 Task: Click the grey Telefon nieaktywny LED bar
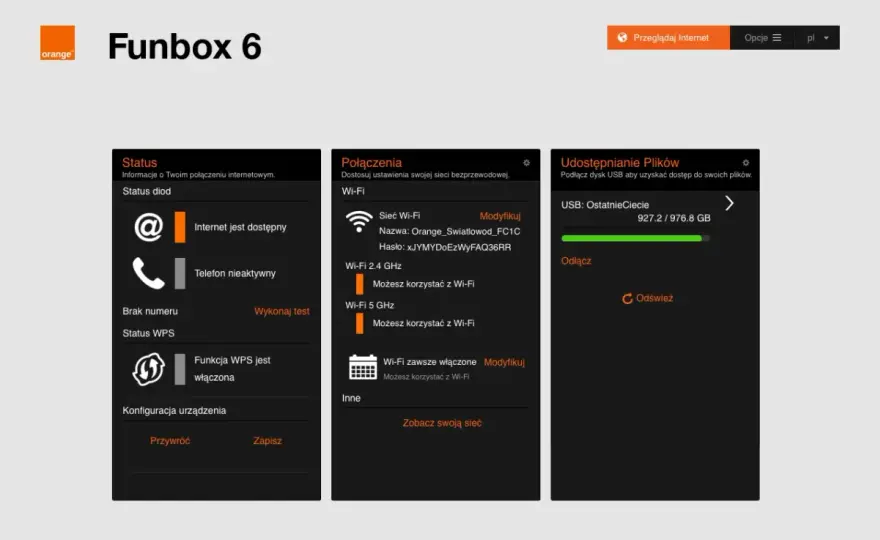[180, 273]
